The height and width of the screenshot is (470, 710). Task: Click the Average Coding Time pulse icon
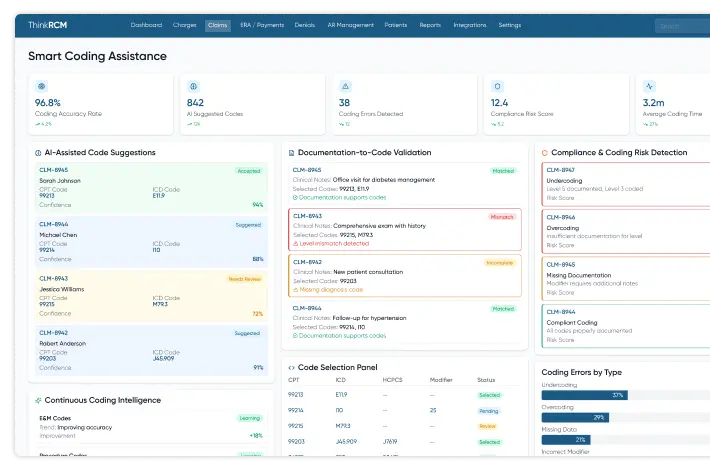click(649, 87)
